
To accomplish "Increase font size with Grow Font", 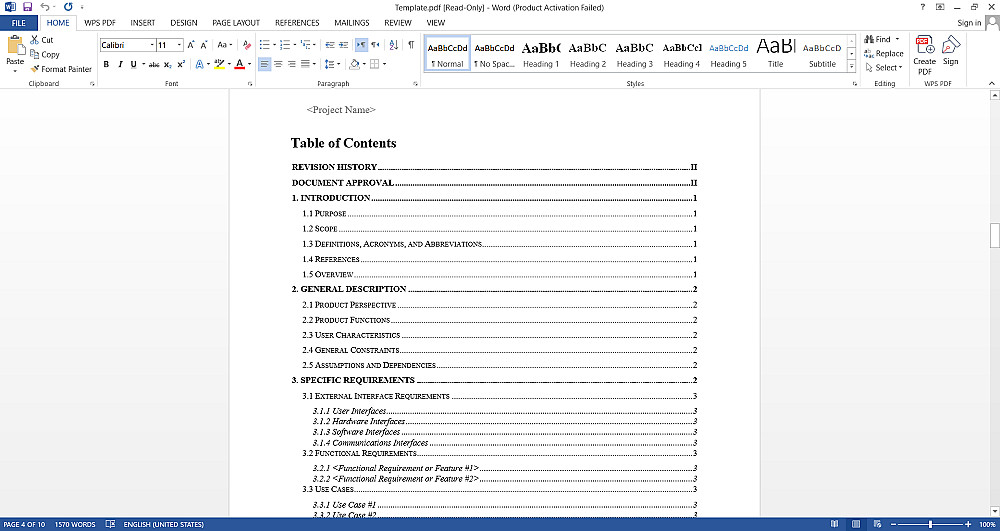I will pyautogui.click(x=191, y=45).
